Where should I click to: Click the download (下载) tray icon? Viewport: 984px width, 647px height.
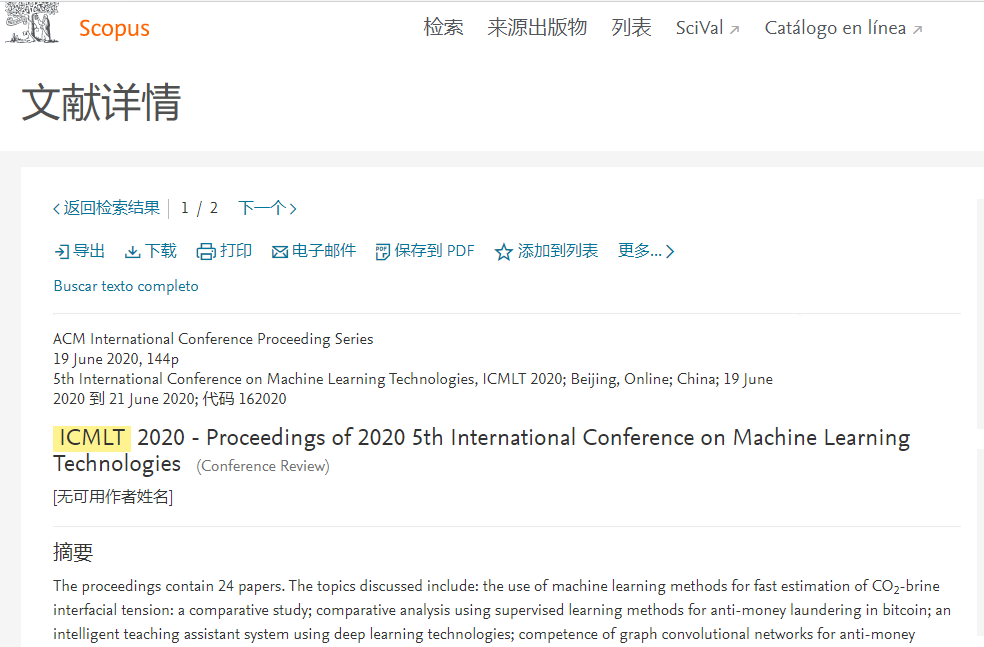[x=132, y=252]
